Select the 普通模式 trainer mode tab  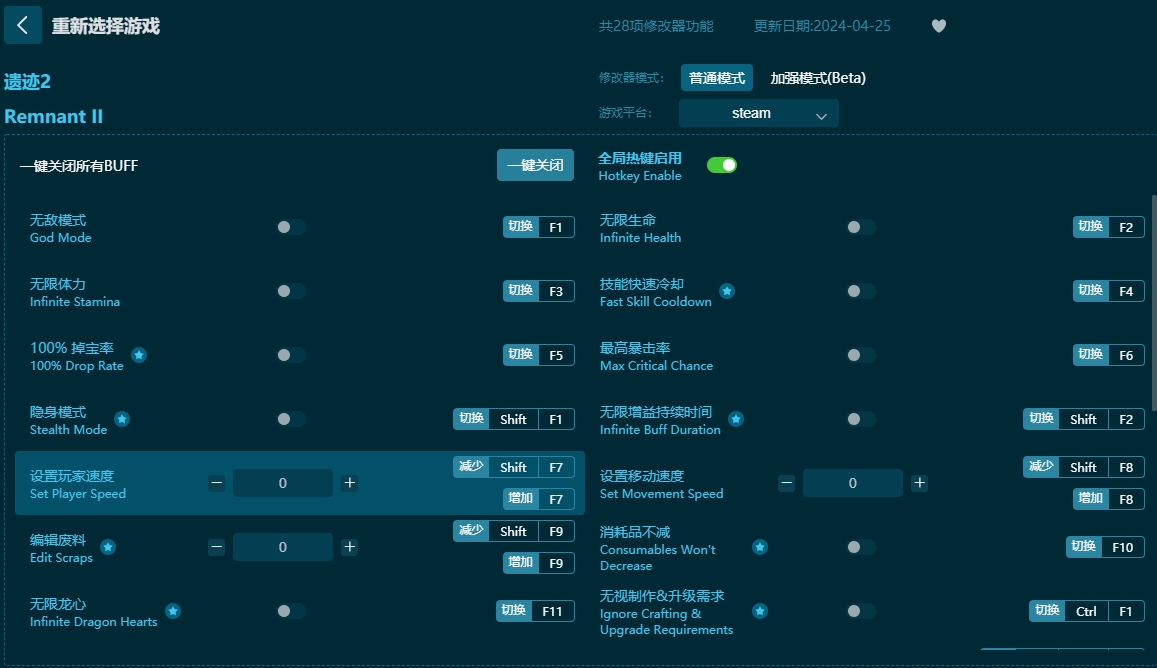pyautogui.click(x=716, y=78)
